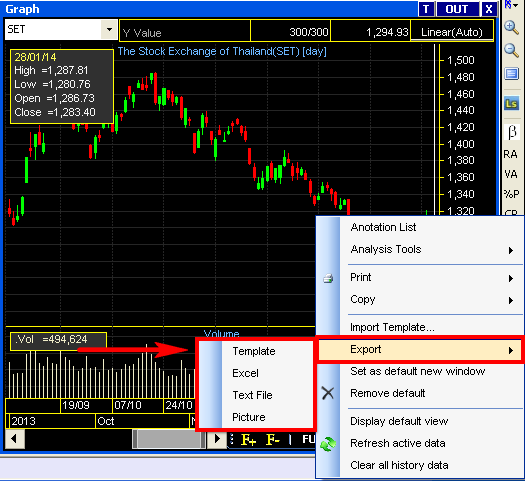Image resolution: width=525 pixels, height=481 pixels.
Task: Open the list view icon in sidebar
Action: click(x=511, y=74)
